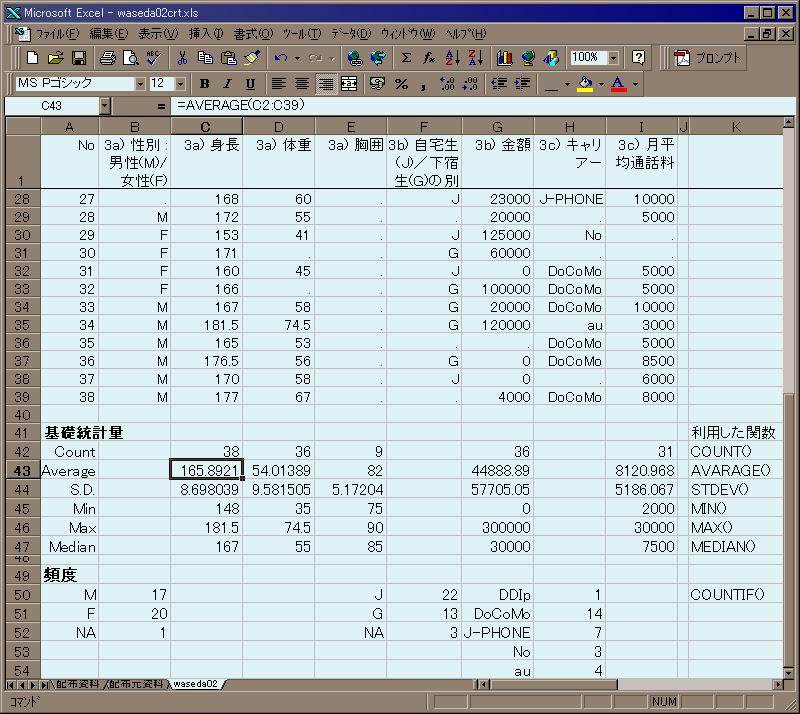800x714 pixels.
Task: Launch the Chart Wizard
Action: tap(504, 58)
